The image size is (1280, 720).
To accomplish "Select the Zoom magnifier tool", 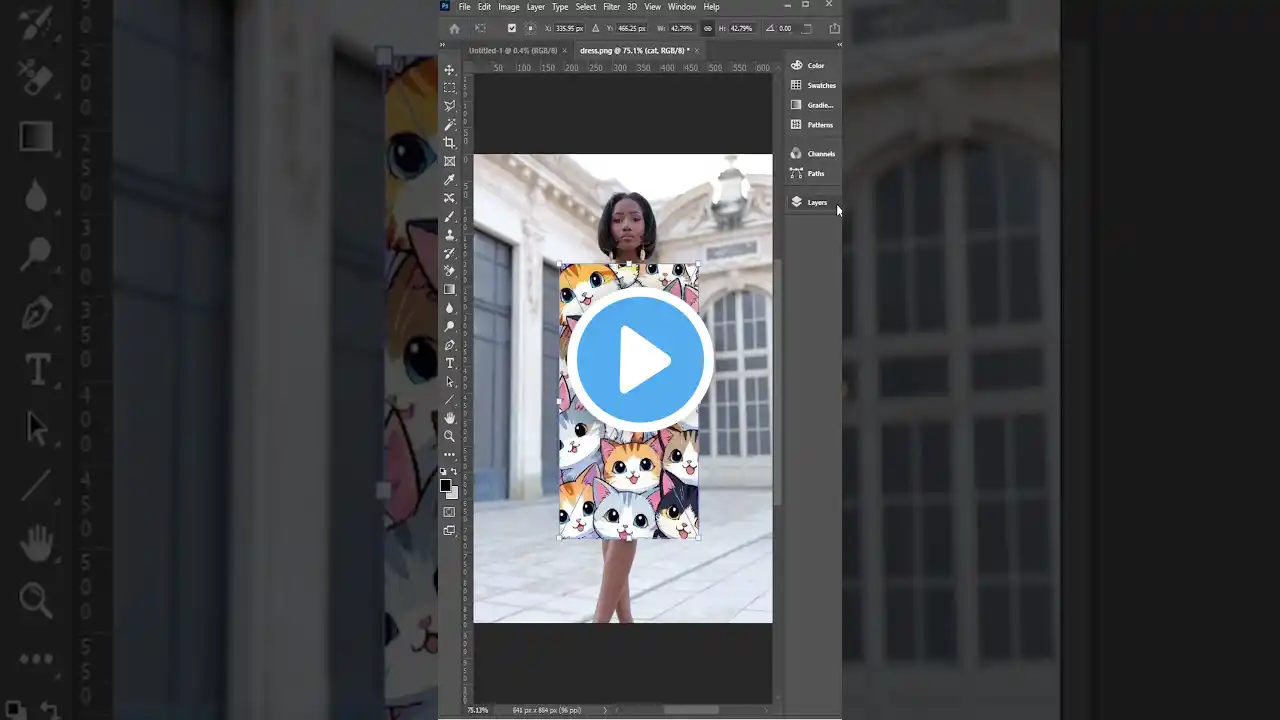I will pos(449,436).
